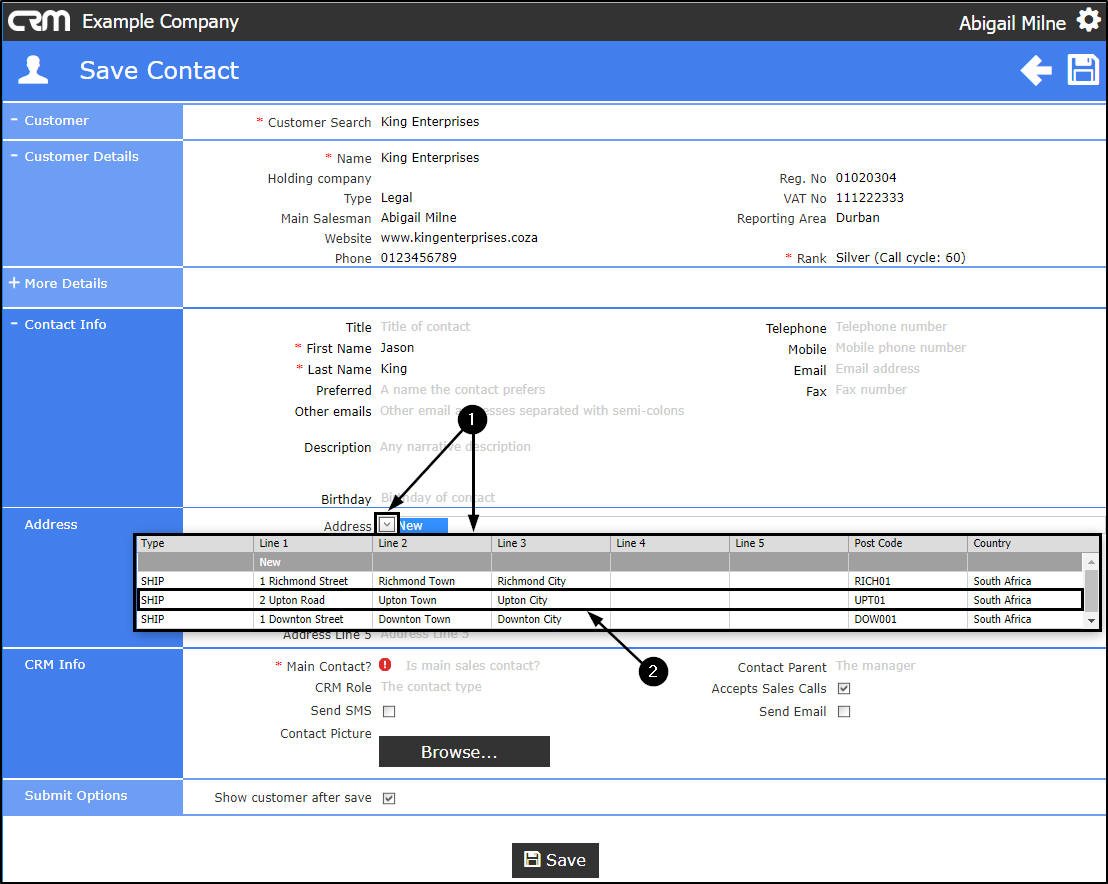Click the Browse button for contact picture
This screenshot has height=884, width=1108.
(464, 751)
